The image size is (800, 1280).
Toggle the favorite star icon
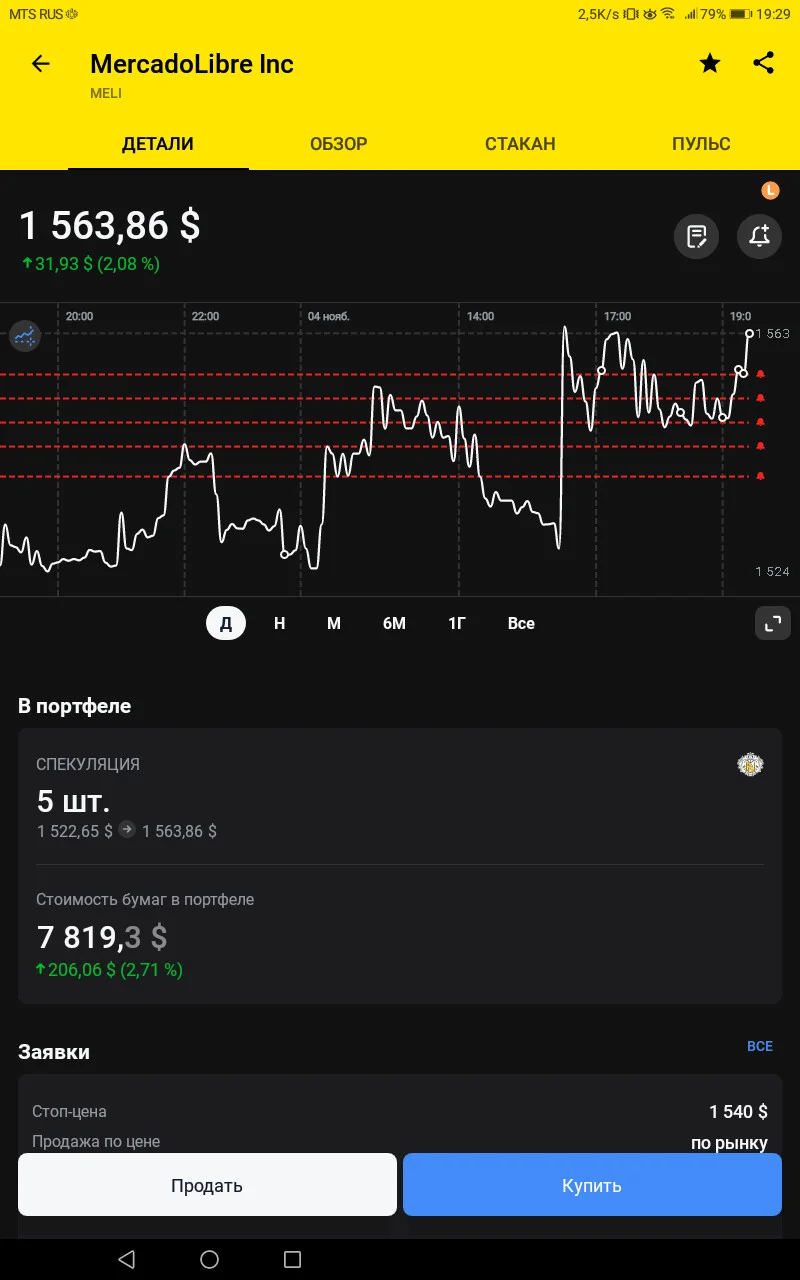point(710,64)
